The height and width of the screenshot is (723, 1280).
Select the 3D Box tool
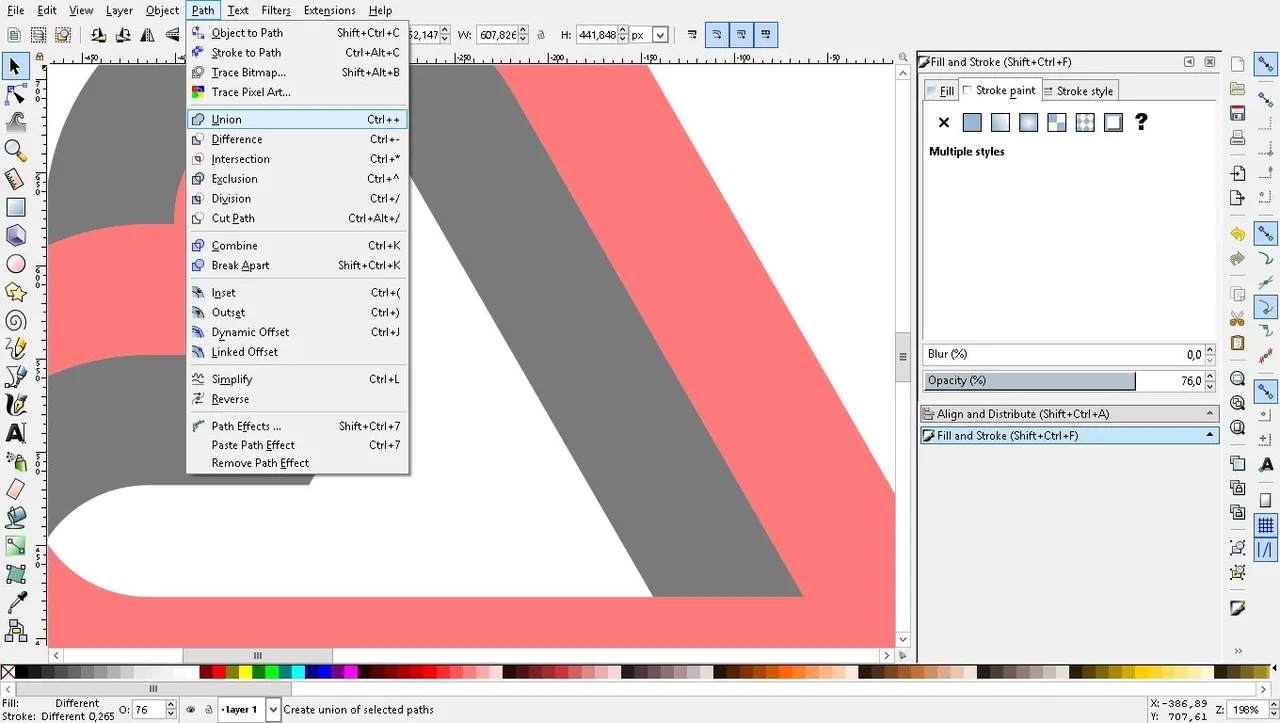15,235
